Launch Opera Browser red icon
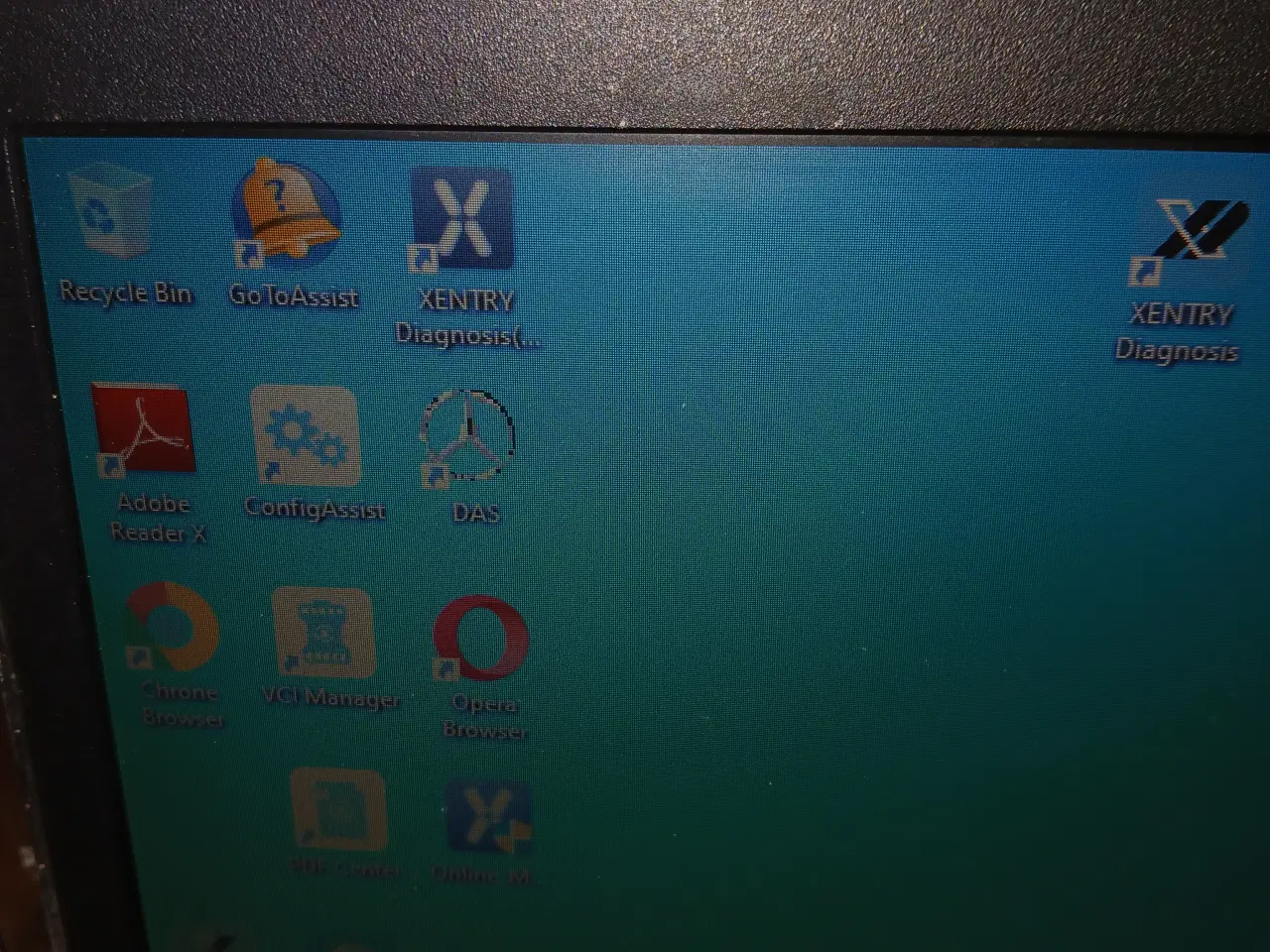The height and width of the screenshot is (952, 1270). coord(481,641)
